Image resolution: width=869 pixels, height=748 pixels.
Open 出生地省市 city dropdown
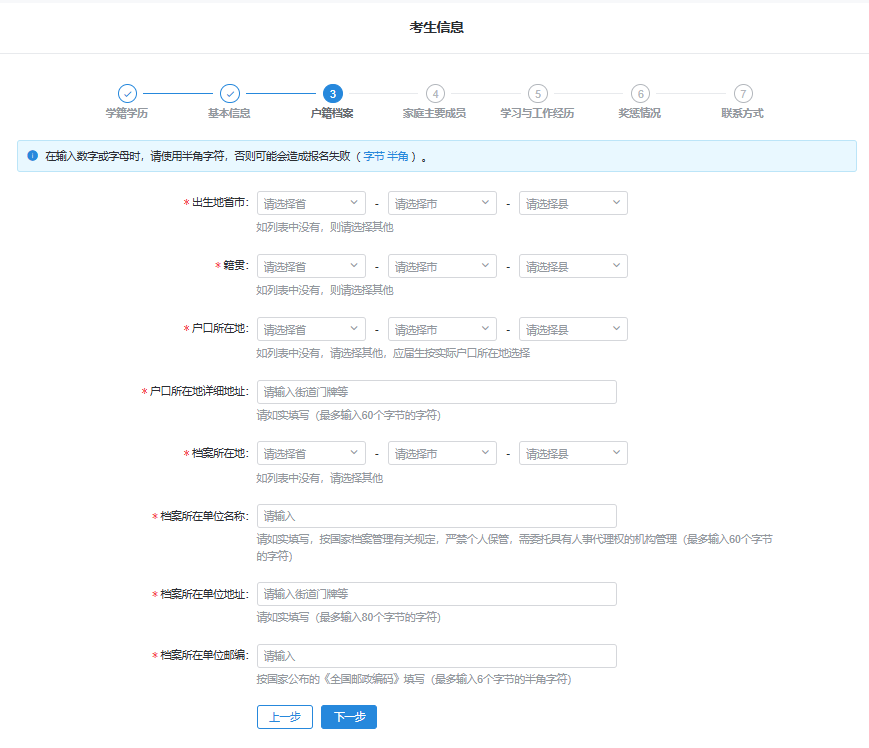(x=442, y=203)
